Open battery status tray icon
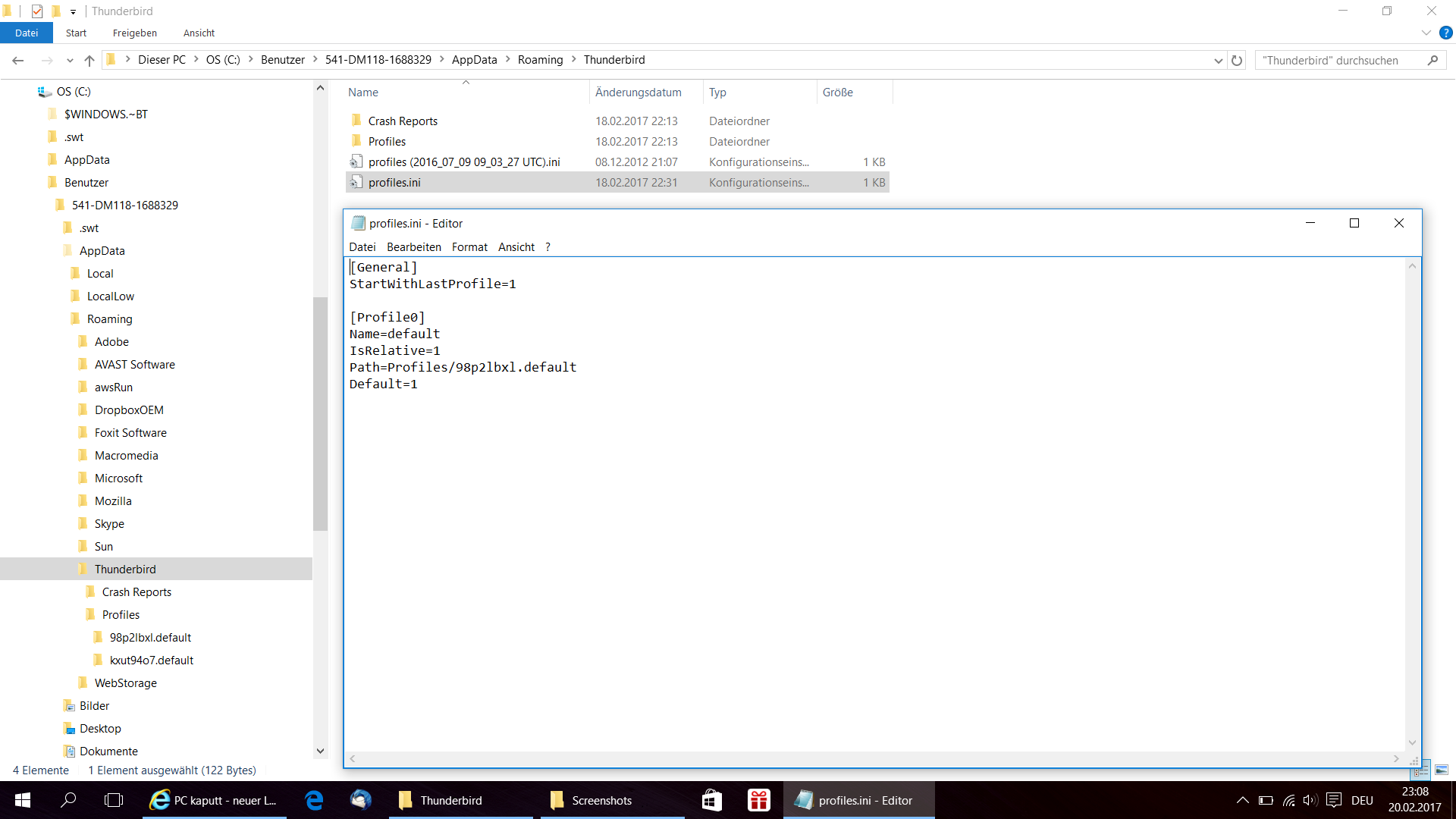The width and height of the screenshot is (1456, 819). [x=1266, y=800]
